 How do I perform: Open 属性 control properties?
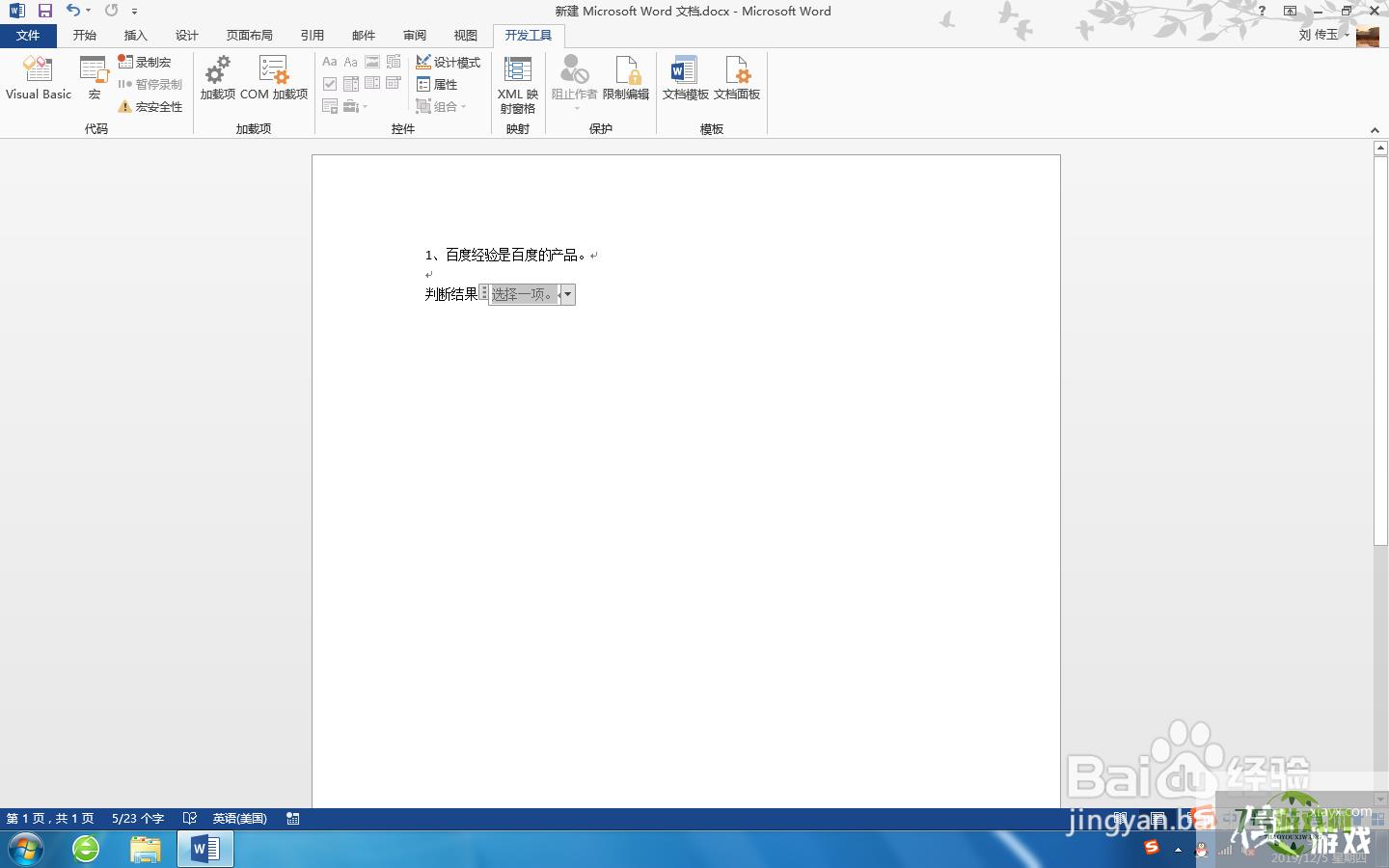click(x=437, y=84)
